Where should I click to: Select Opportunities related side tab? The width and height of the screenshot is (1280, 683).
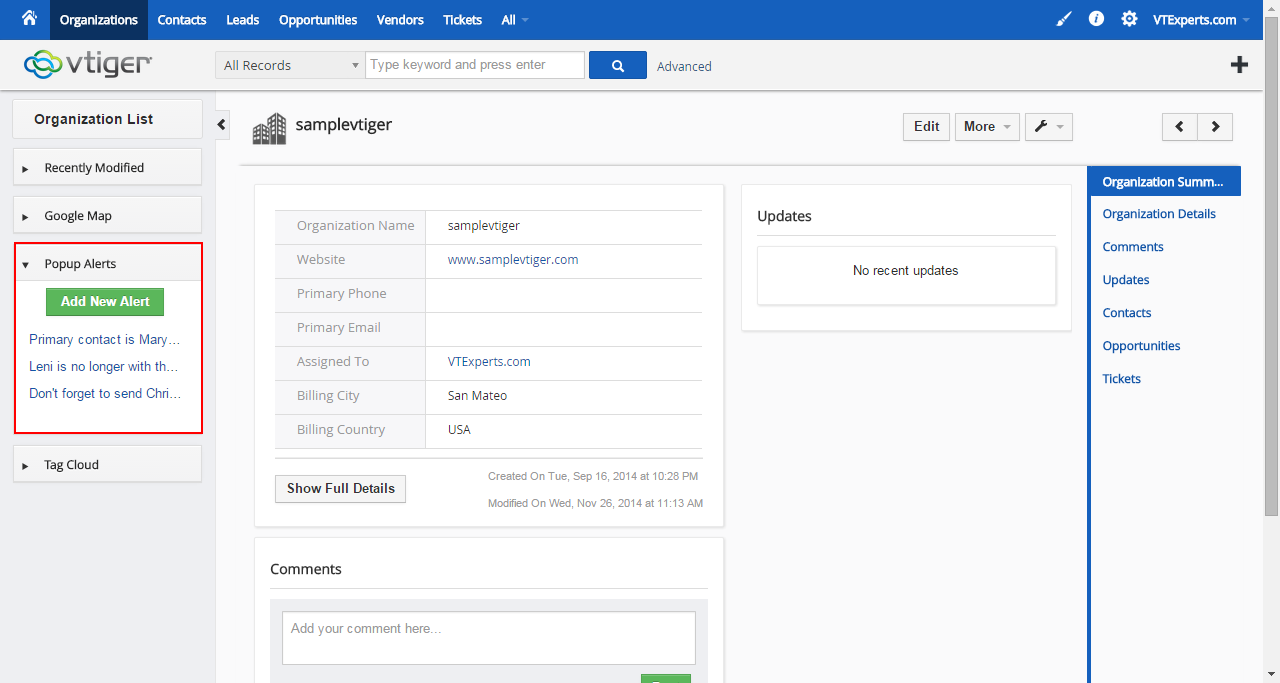[1141, 346]
